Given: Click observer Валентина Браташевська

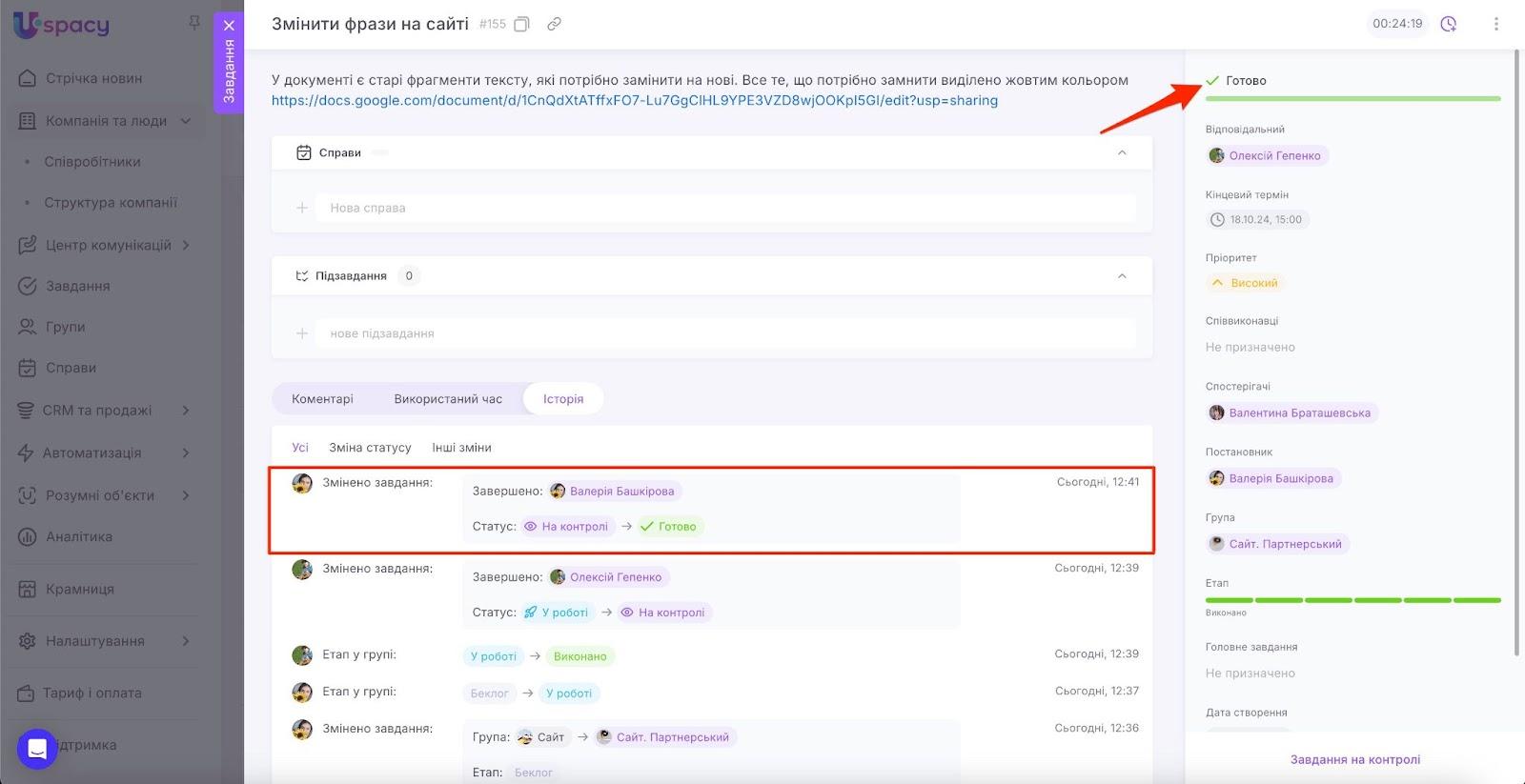Looking at the screenshot, I should pos(1291,413).
